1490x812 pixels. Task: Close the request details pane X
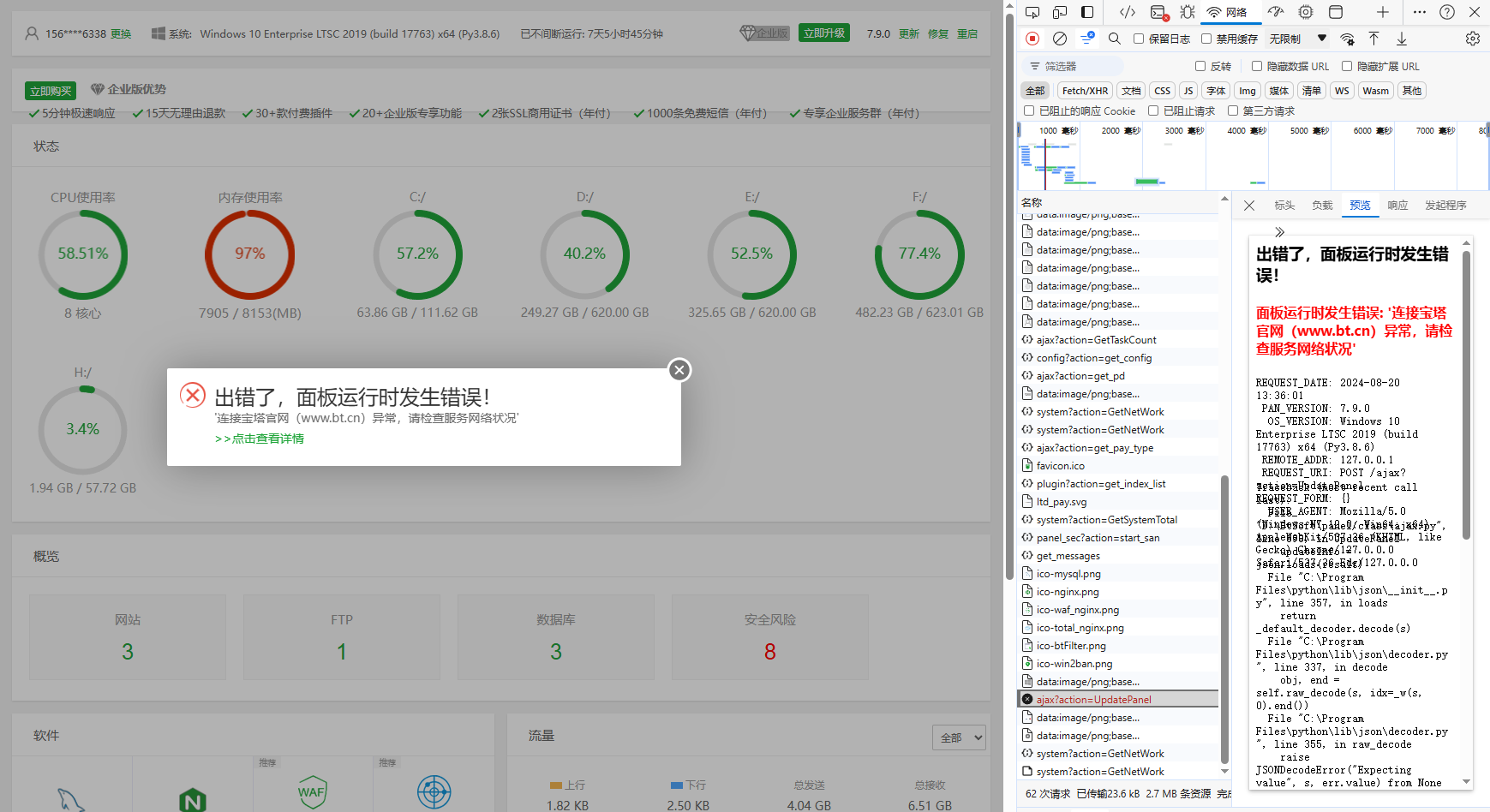coord(1249,206)
